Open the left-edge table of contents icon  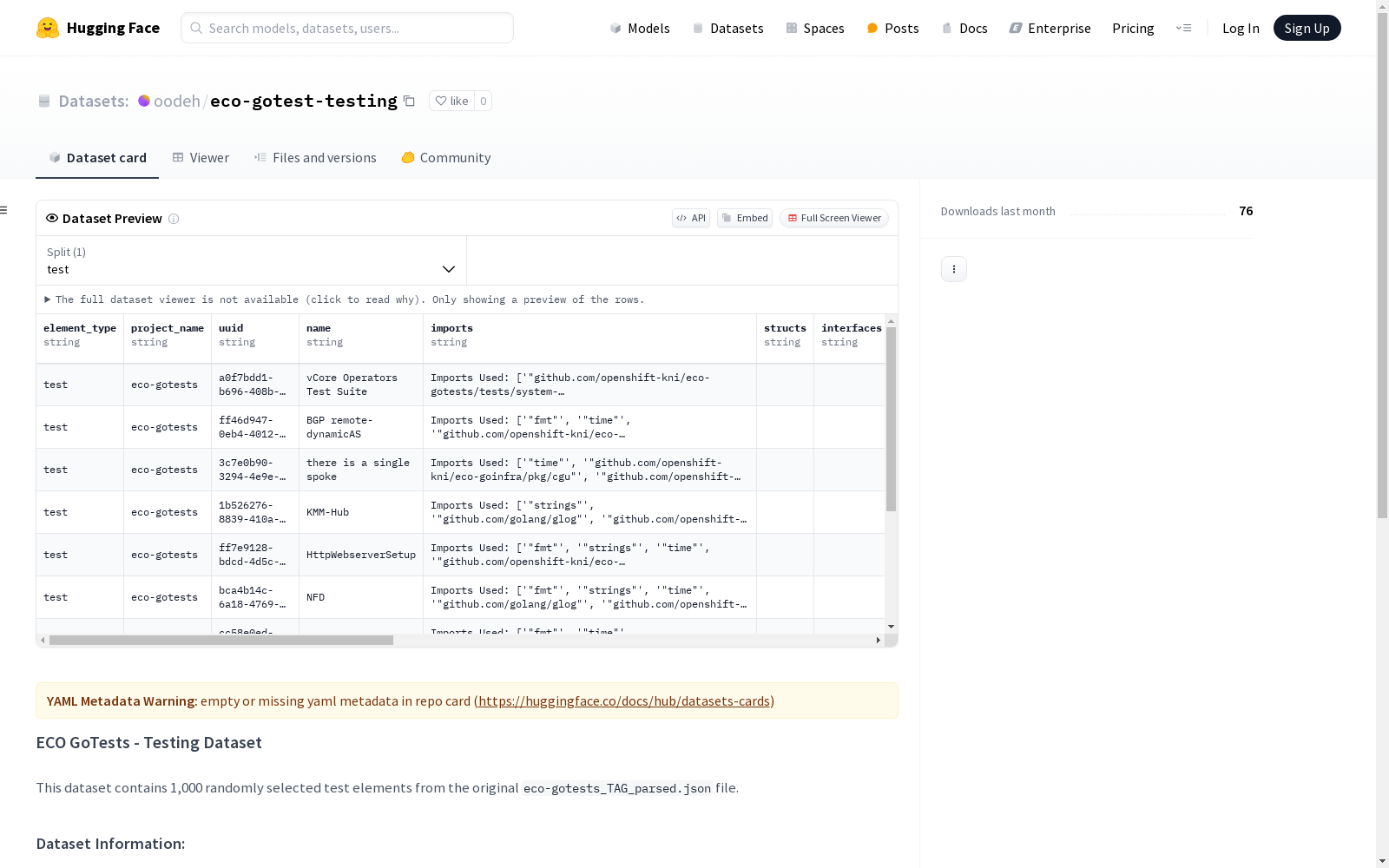click(x=4, y=210)
